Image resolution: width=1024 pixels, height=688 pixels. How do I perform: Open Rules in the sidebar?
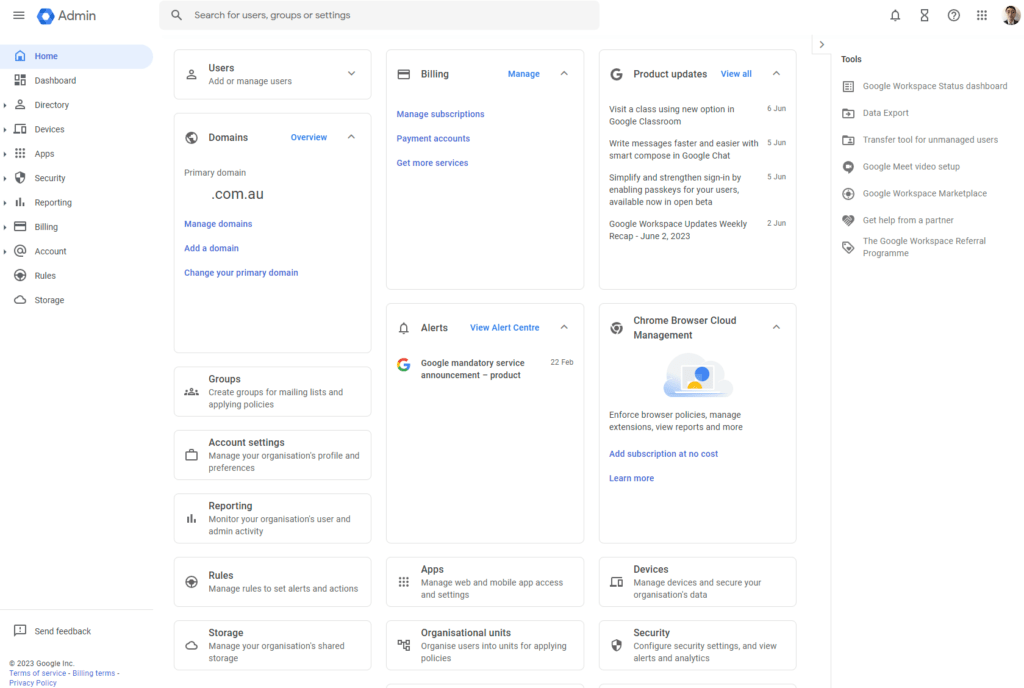coord(76,275)
